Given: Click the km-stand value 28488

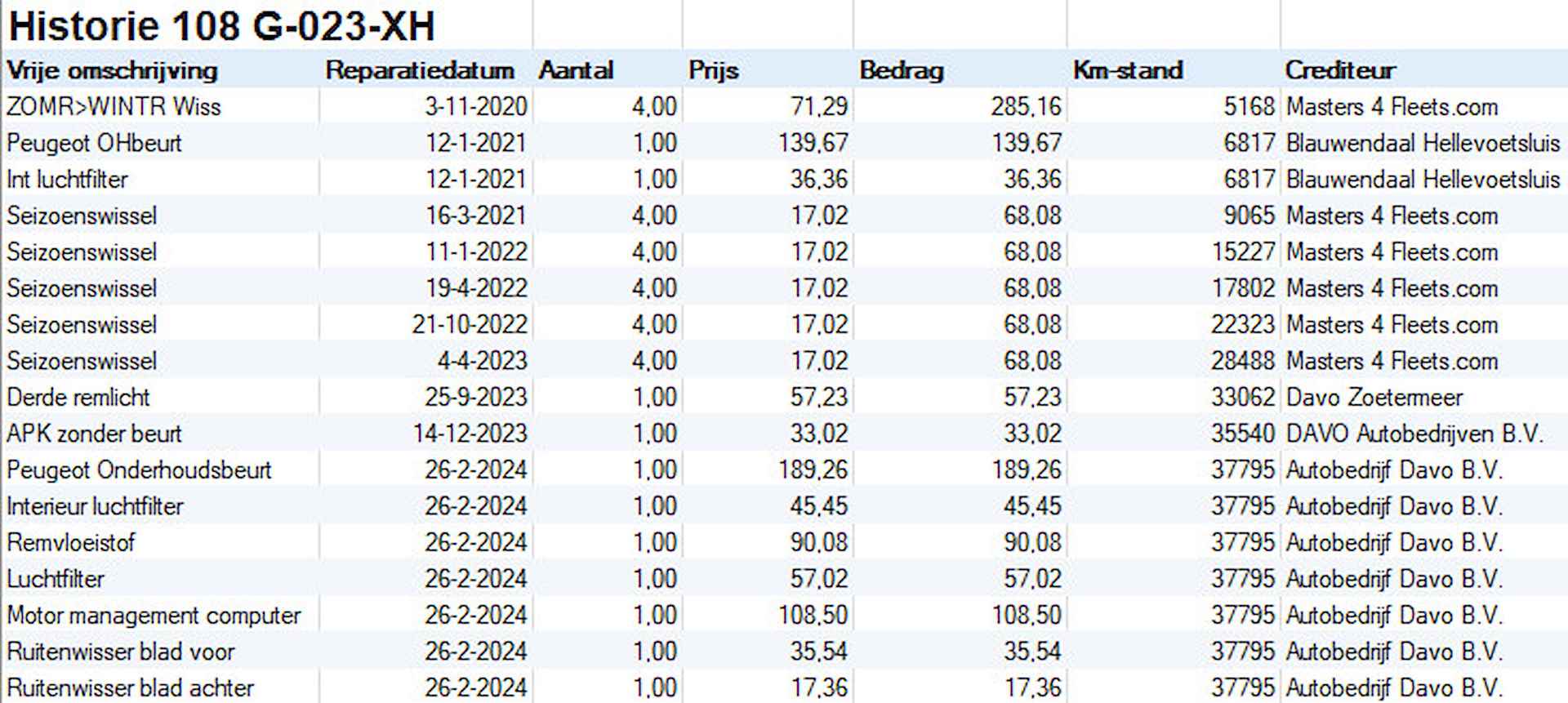Looking at the screenshot, I should point(1243,361).
